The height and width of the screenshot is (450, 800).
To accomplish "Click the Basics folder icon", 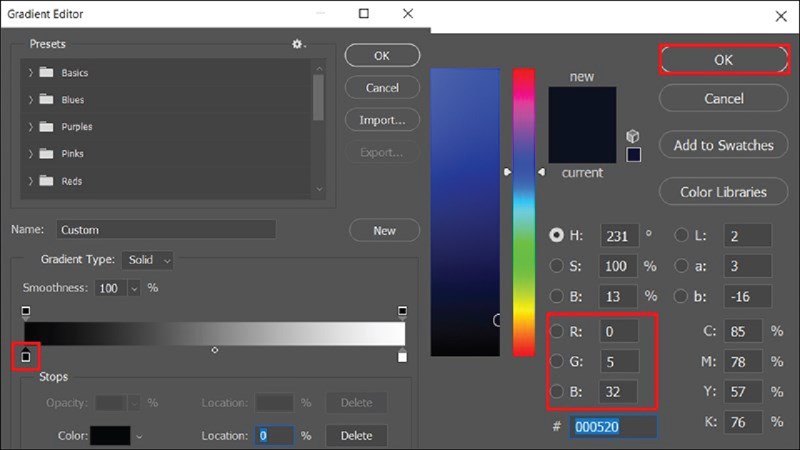I will (46, 72).
